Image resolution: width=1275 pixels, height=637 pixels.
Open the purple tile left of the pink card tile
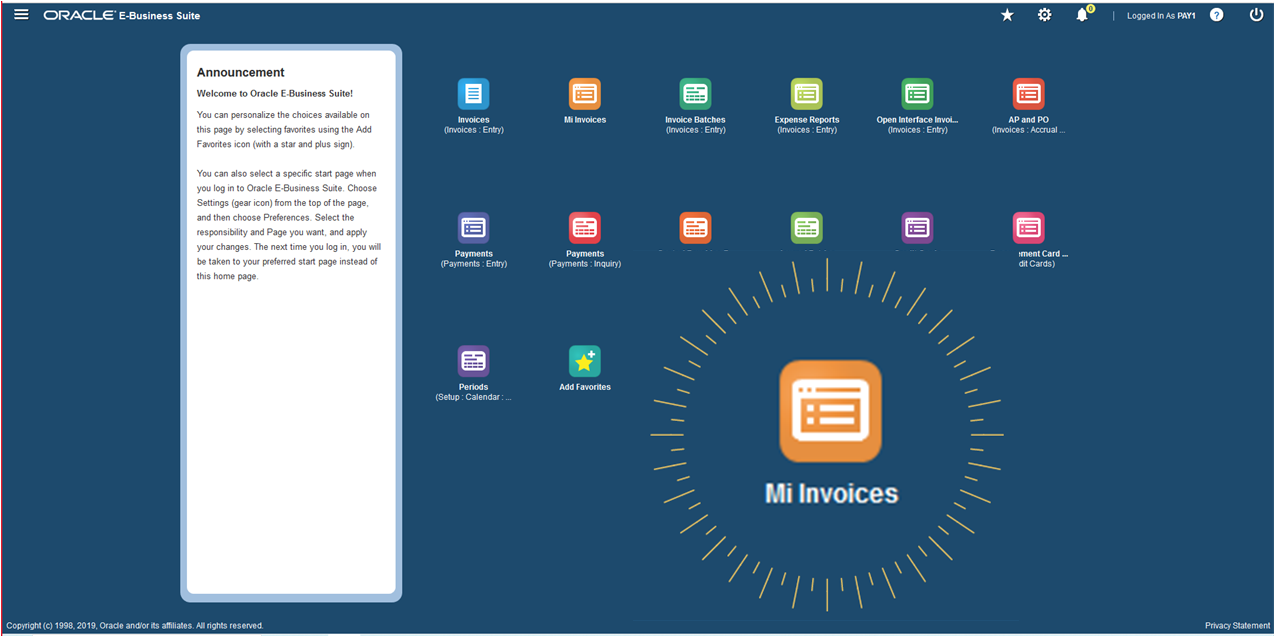click(x=917, y=228)
